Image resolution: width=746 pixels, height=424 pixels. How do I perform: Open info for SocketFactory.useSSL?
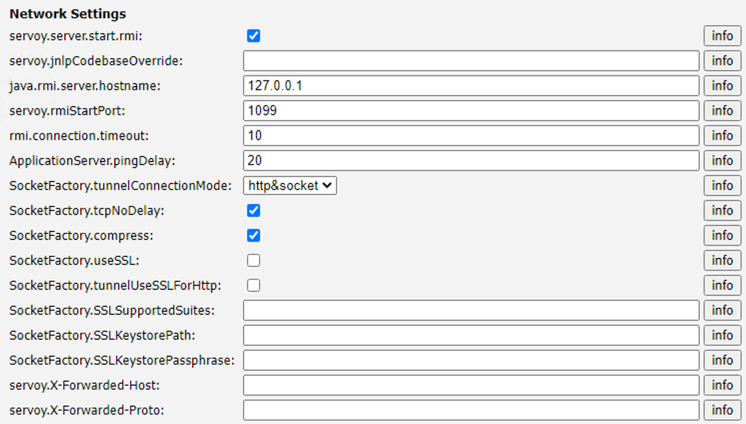click(722, 260)
